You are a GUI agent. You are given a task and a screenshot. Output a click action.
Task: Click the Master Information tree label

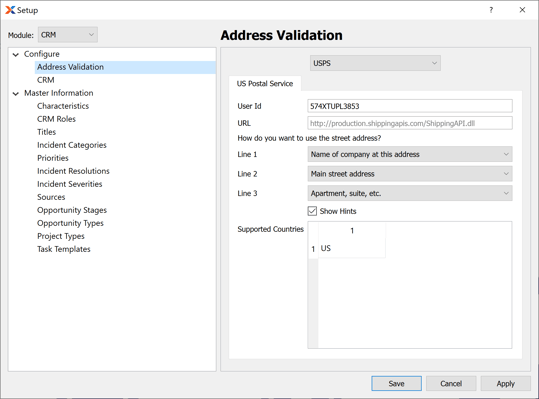point(58,93)
